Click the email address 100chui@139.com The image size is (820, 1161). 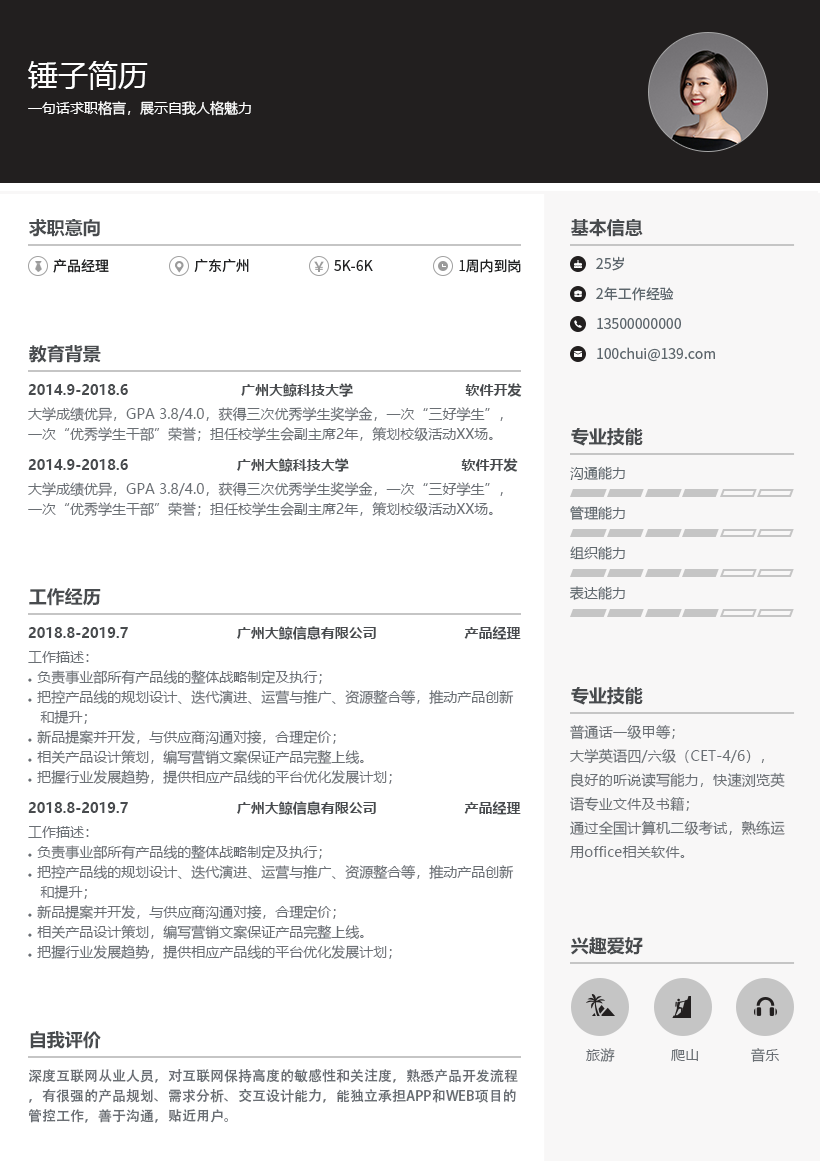tap(656, 354)
